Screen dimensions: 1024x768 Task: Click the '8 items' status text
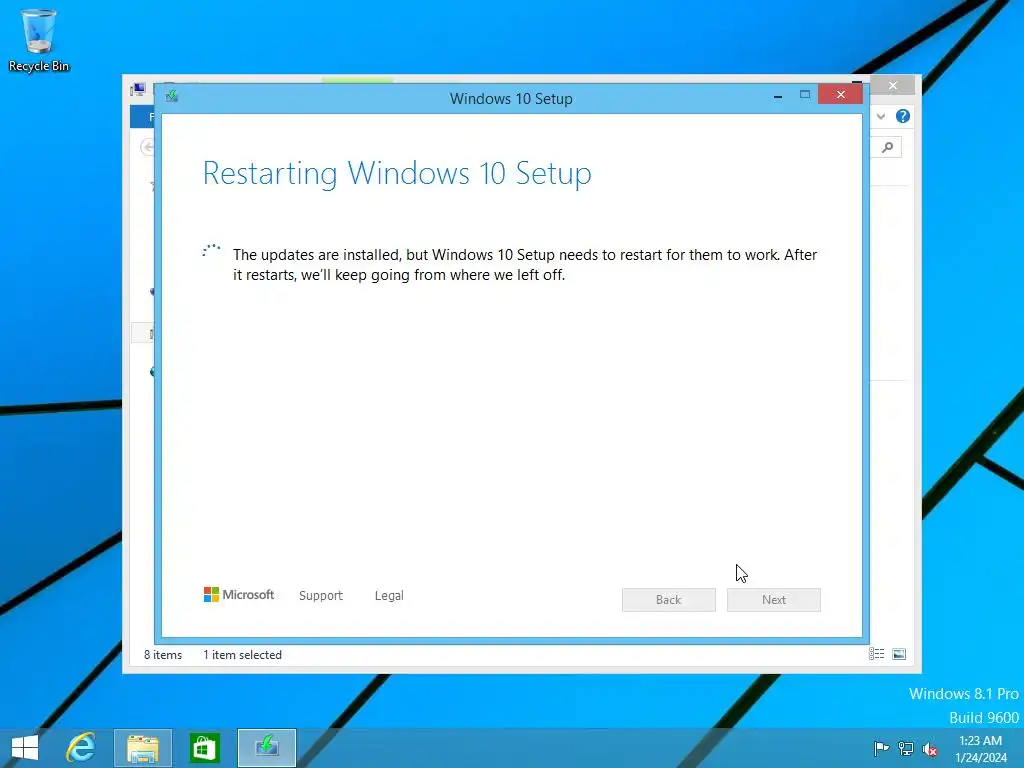(163, 654)
